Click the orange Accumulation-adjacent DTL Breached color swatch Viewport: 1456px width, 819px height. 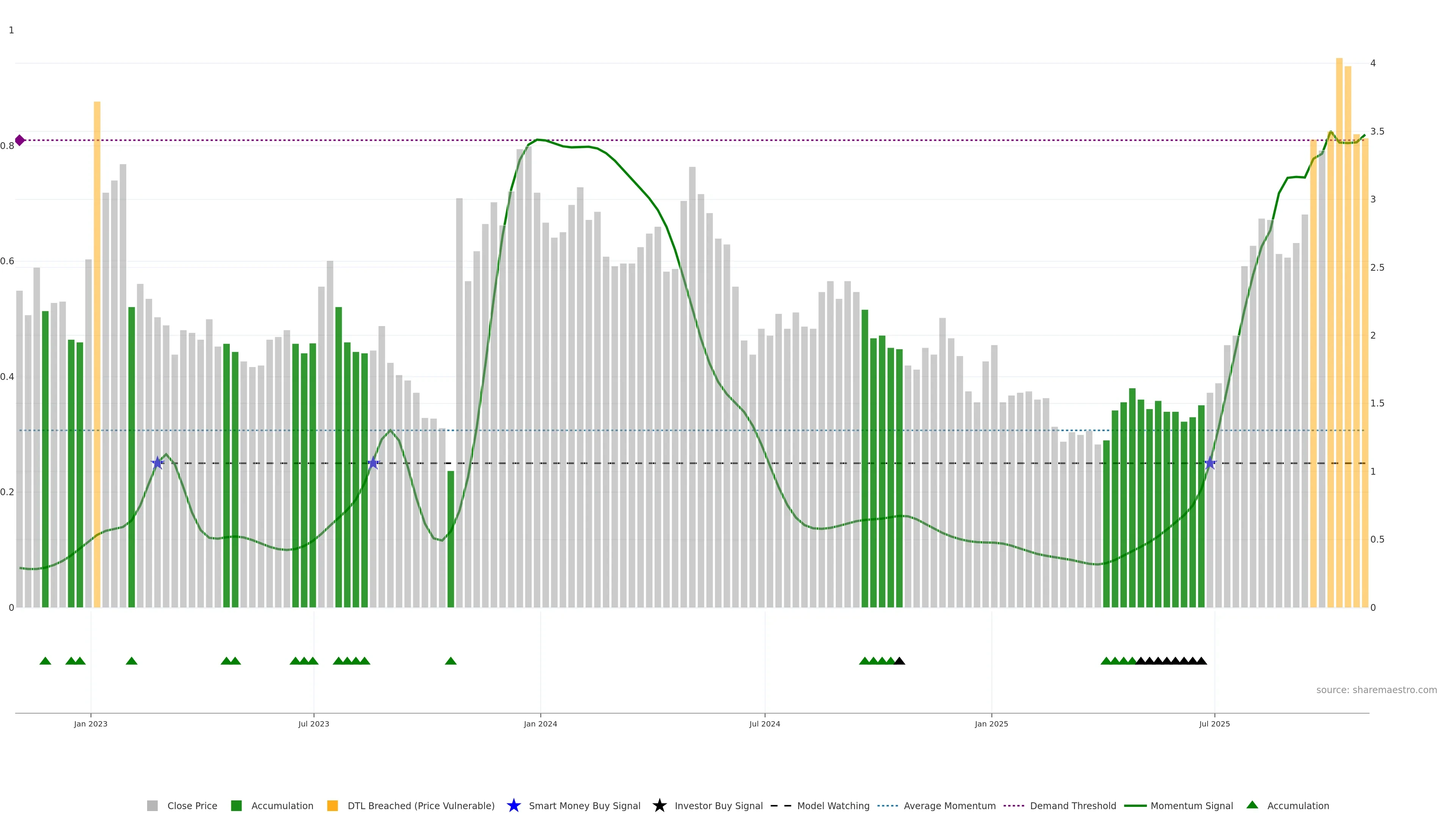point(333,805)
